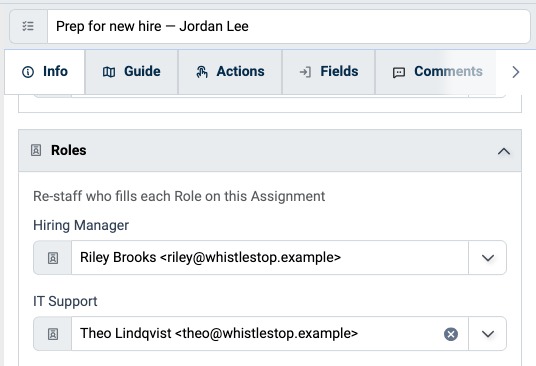Open the Hiring Manager dropdown arrow
This screenshot has height=366, width=536.
(488, 258)
